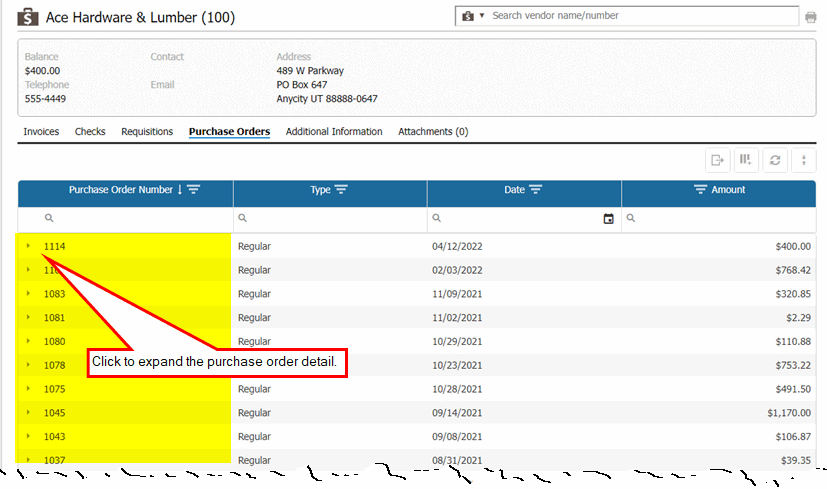The height and width of the screenshot is (489, 827).
Task: Sort by Purchase Order Number column header
Action: [x=121, y=190]
